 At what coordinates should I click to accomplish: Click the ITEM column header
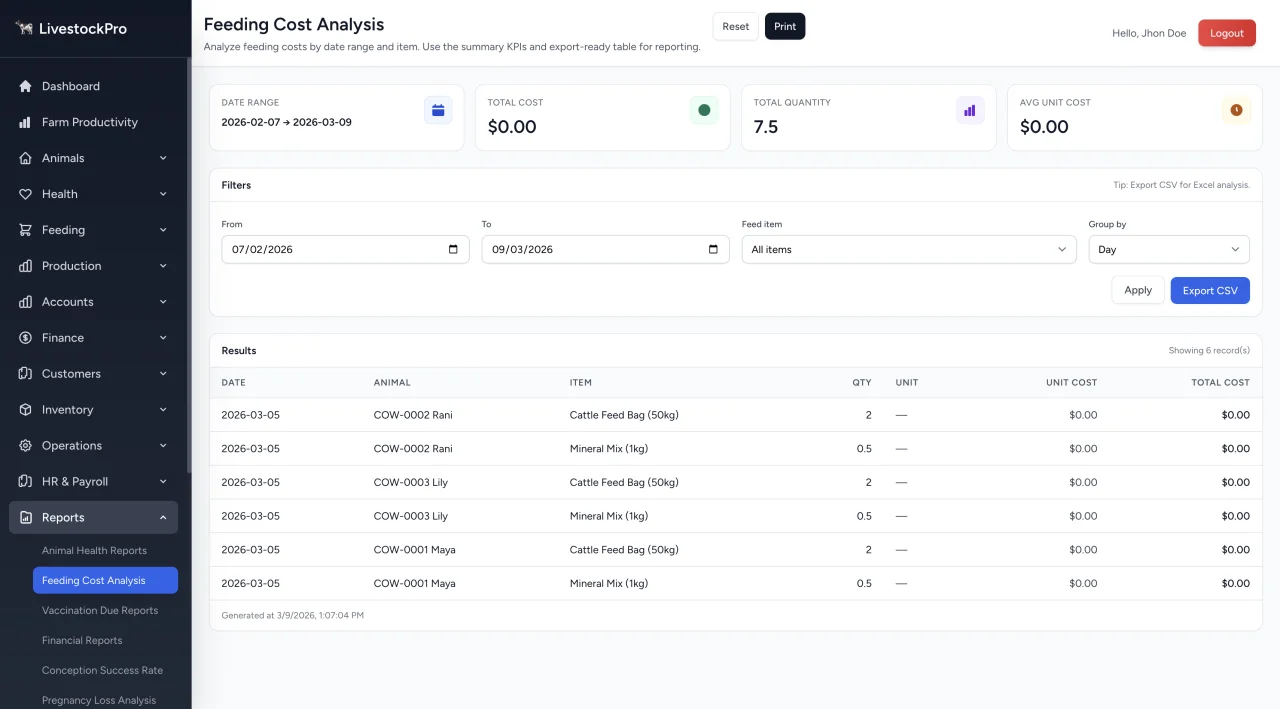click(581, 383)
